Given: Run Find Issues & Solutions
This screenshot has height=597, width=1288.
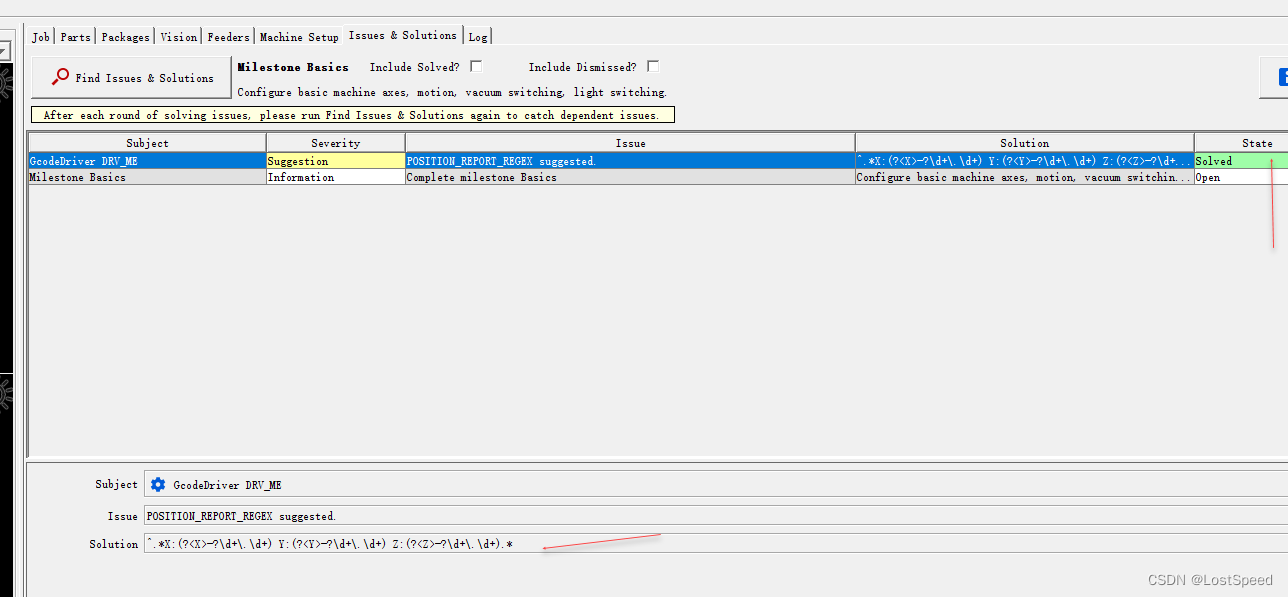Looking at the screenshot, I should click(130, 77).
